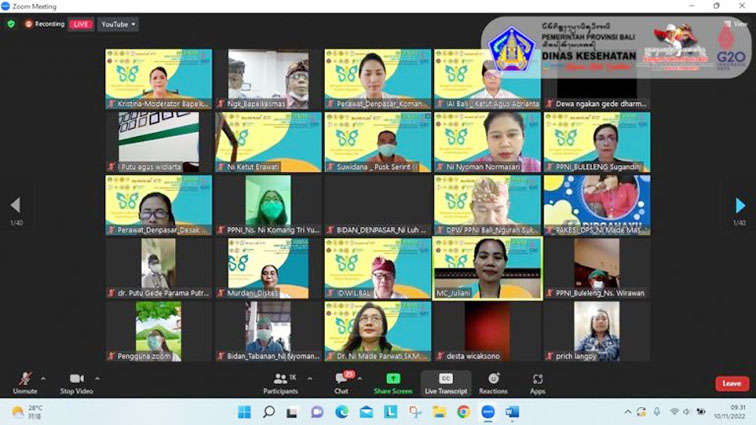Click the Recording indicator label
The width and height of the screenshot is (756, 425).
point(49,24)
